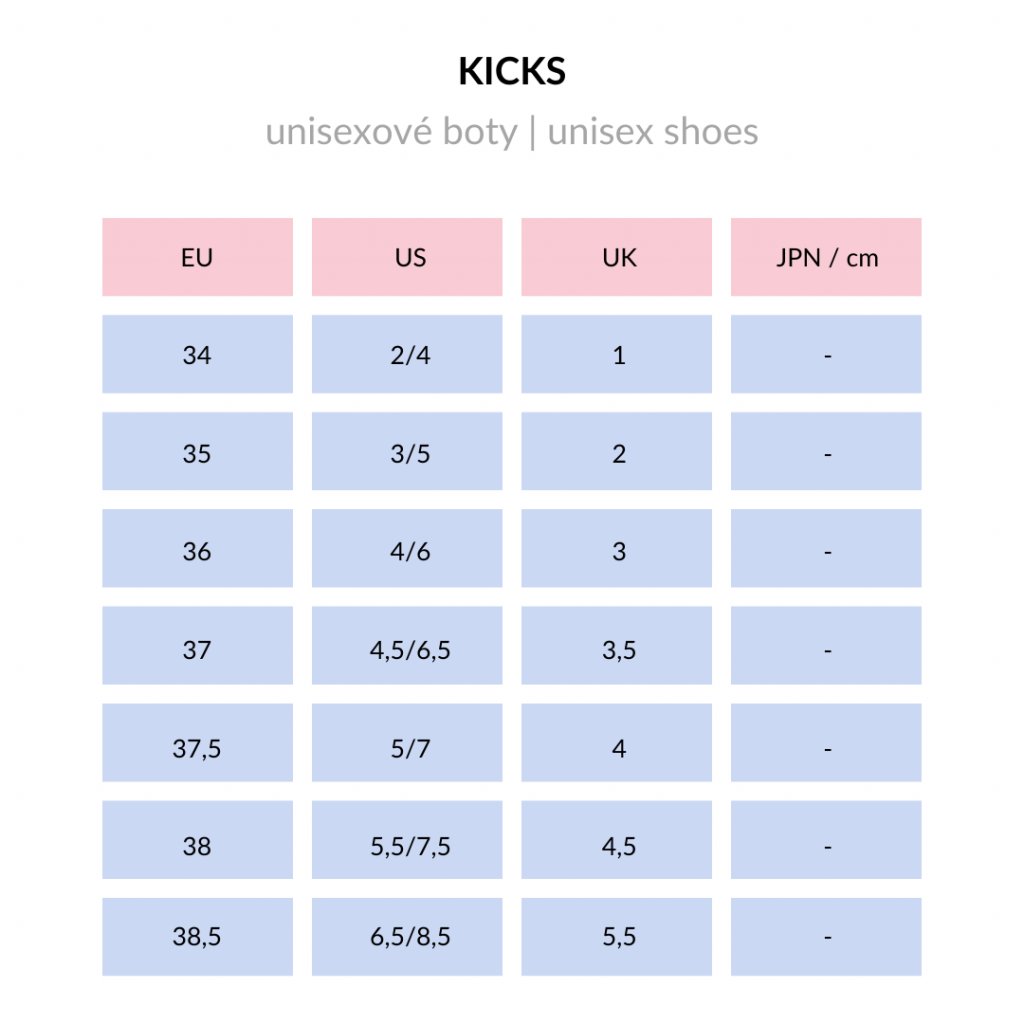This screenshot has height=1024, width=1024.
Task: Click the EU size 34 cell
Action: pos(197,355)
